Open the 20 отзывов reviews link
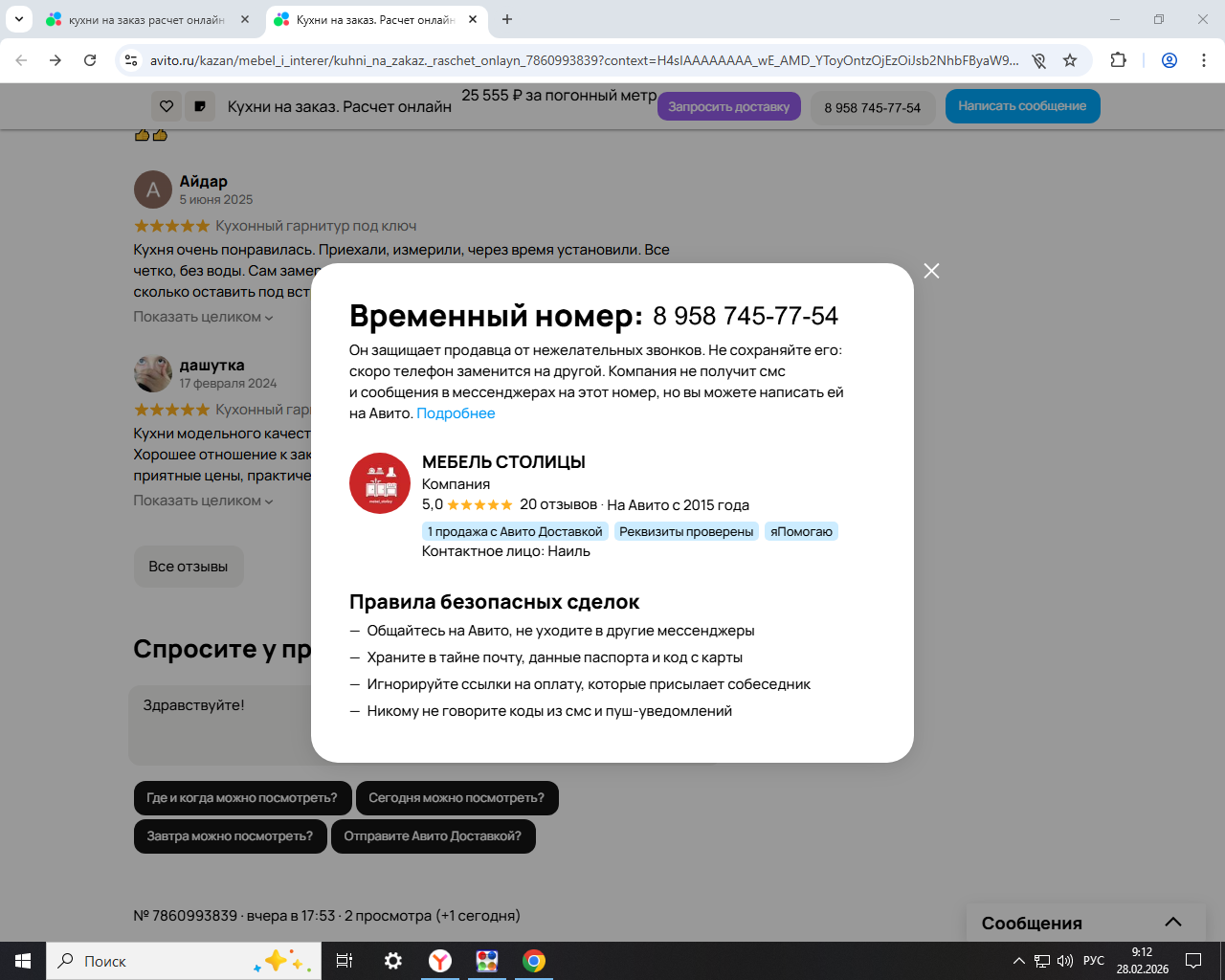Screen dimensions: 1225x980 [558, 504]
